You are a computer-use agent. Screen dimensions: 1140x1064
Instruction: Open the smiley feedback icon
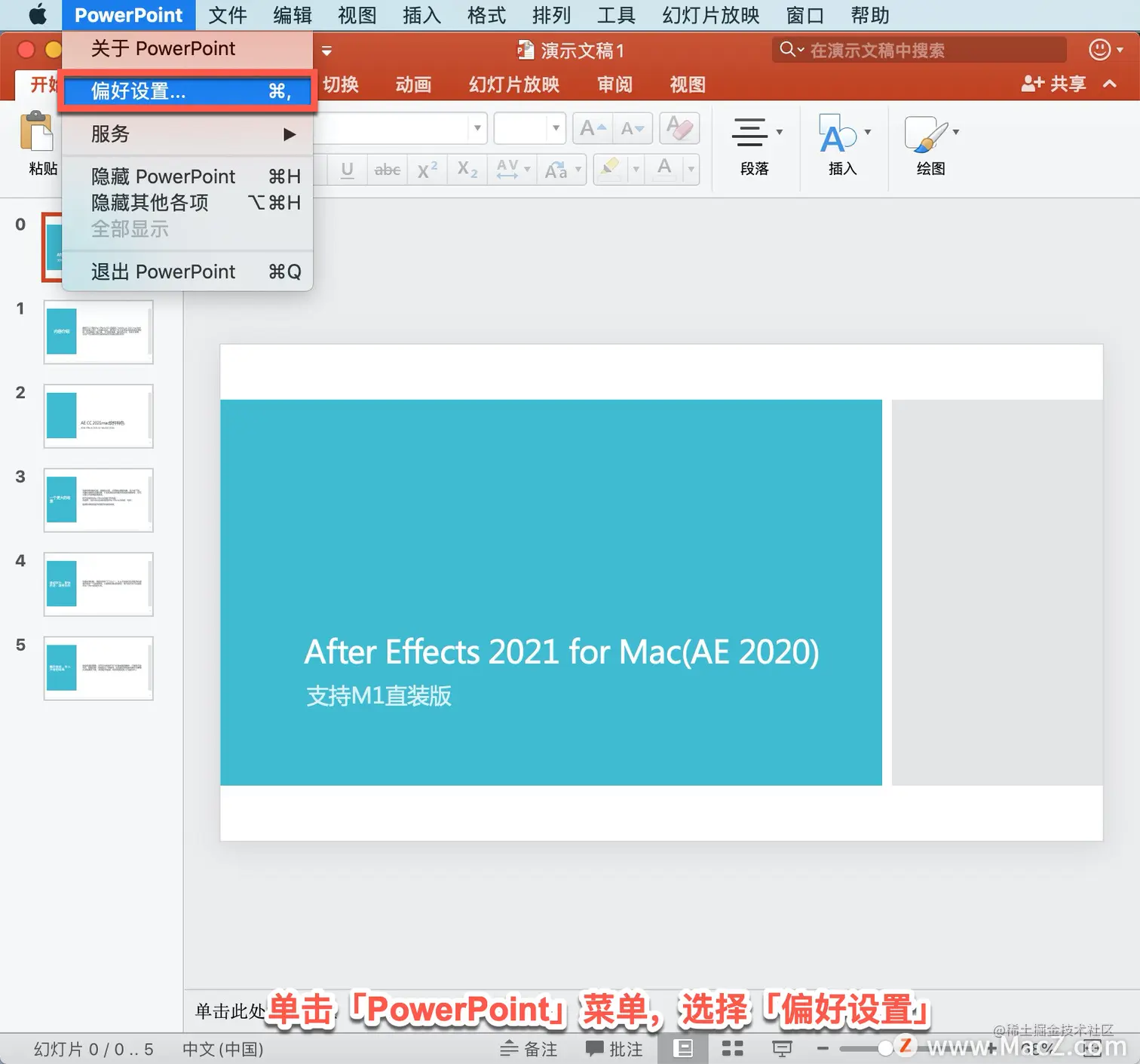(x=1100, y=50)
